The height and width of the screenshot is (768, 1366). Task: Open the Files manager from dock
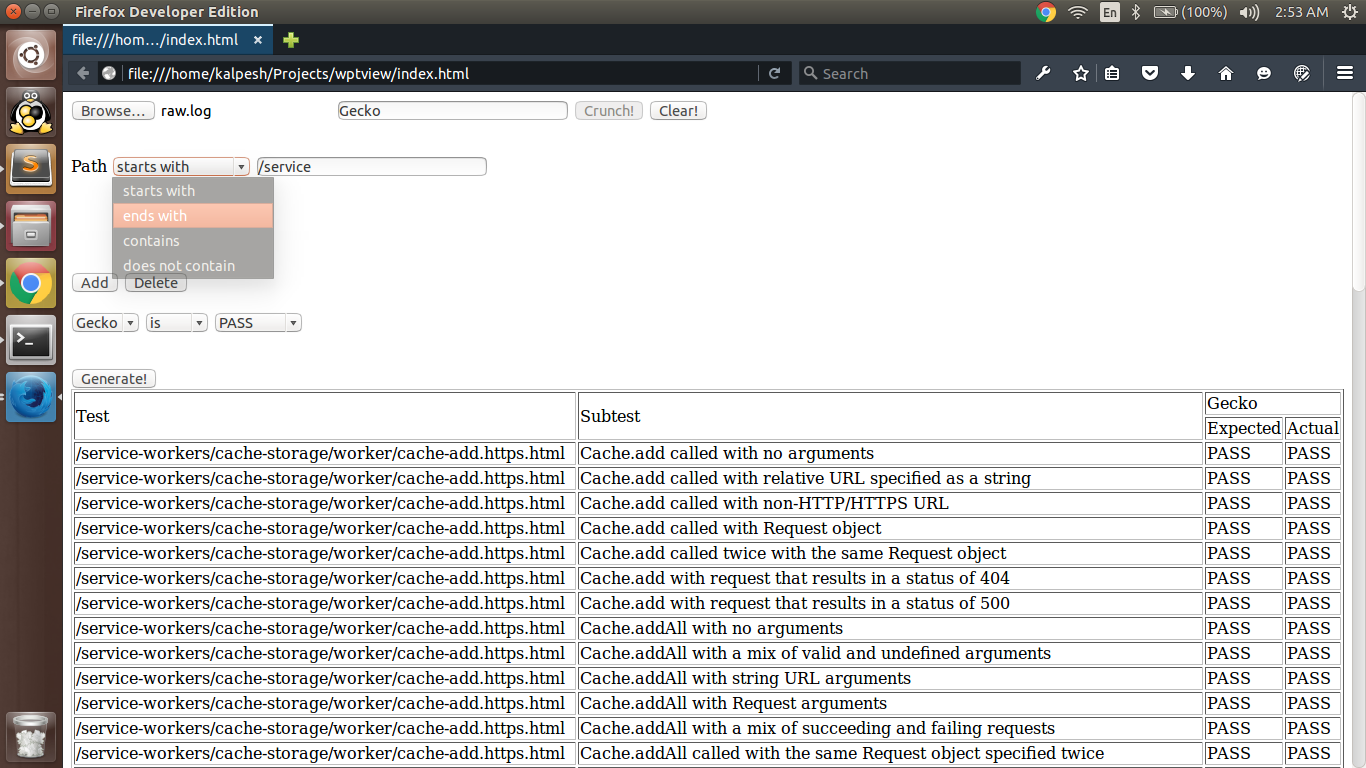coord(31,226)
